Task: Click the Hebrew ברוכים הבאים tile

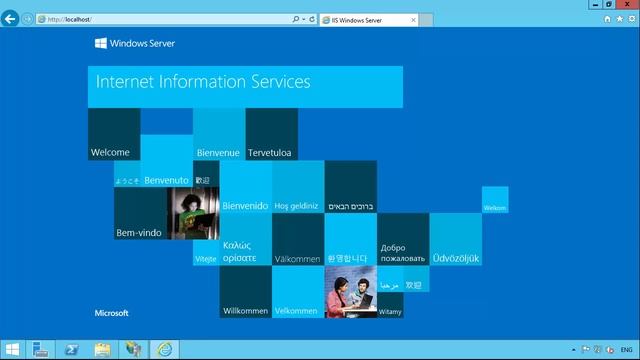Action: click(x=351, y=187)
